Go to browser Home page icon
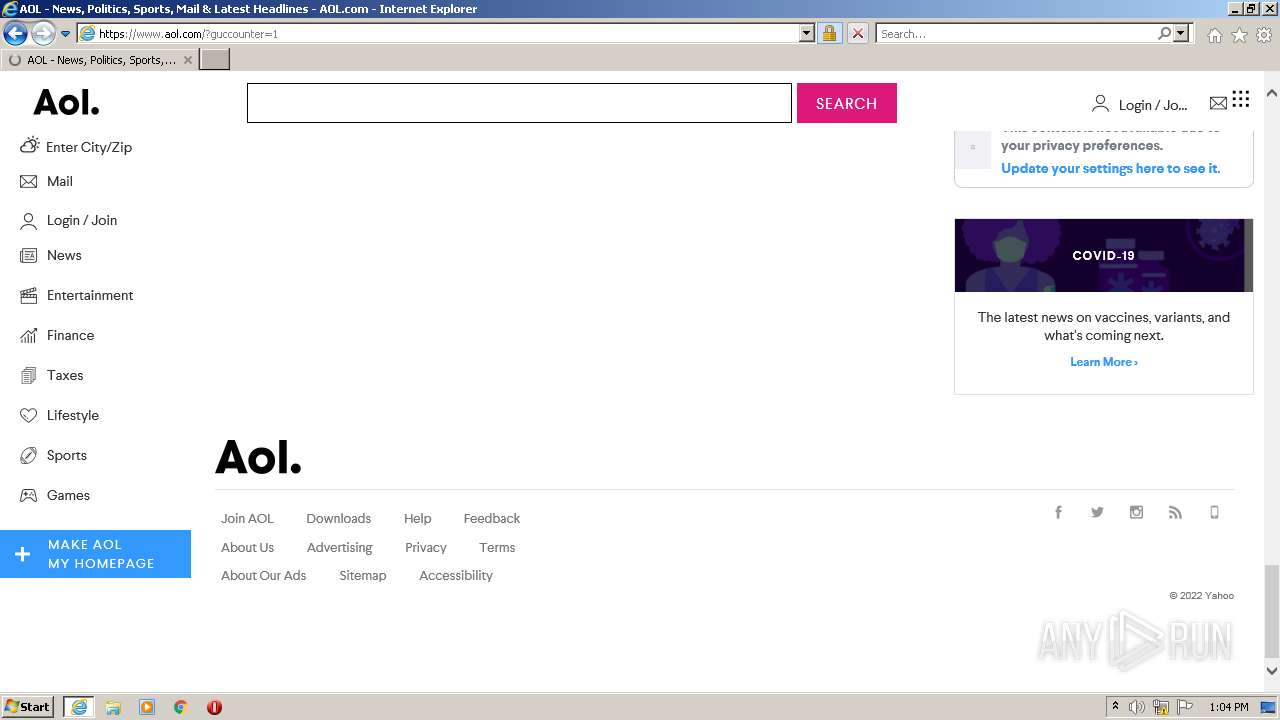 point(1214,35)
